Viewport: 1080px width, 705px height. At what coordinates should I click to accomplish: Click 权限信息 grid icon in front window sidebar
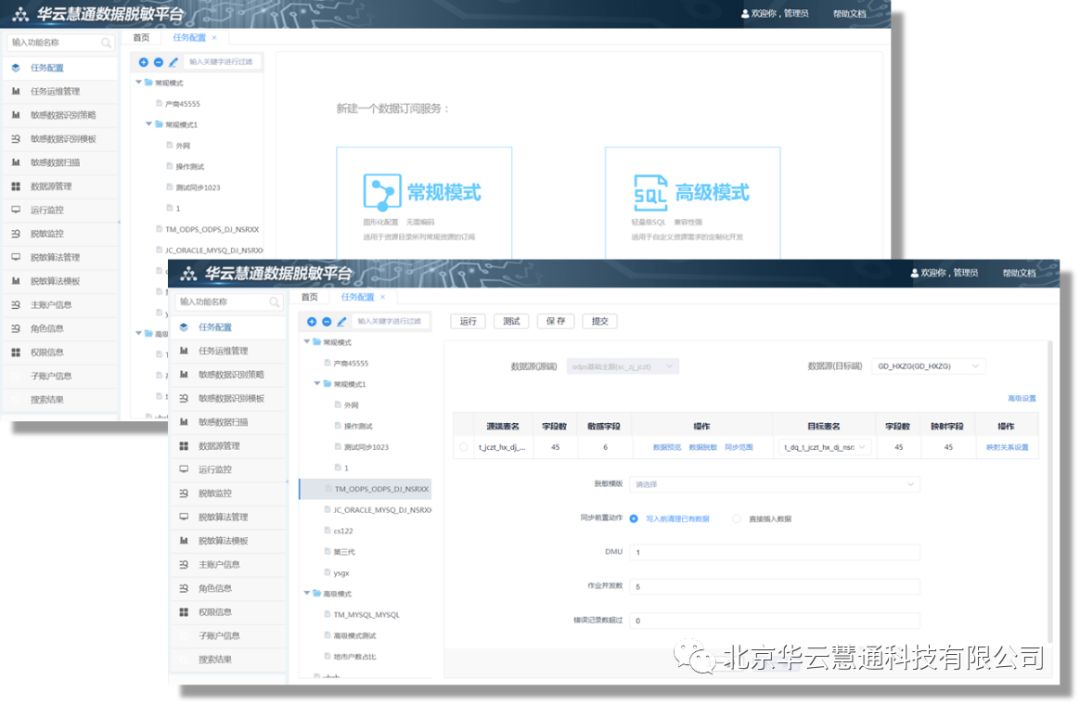184,612
